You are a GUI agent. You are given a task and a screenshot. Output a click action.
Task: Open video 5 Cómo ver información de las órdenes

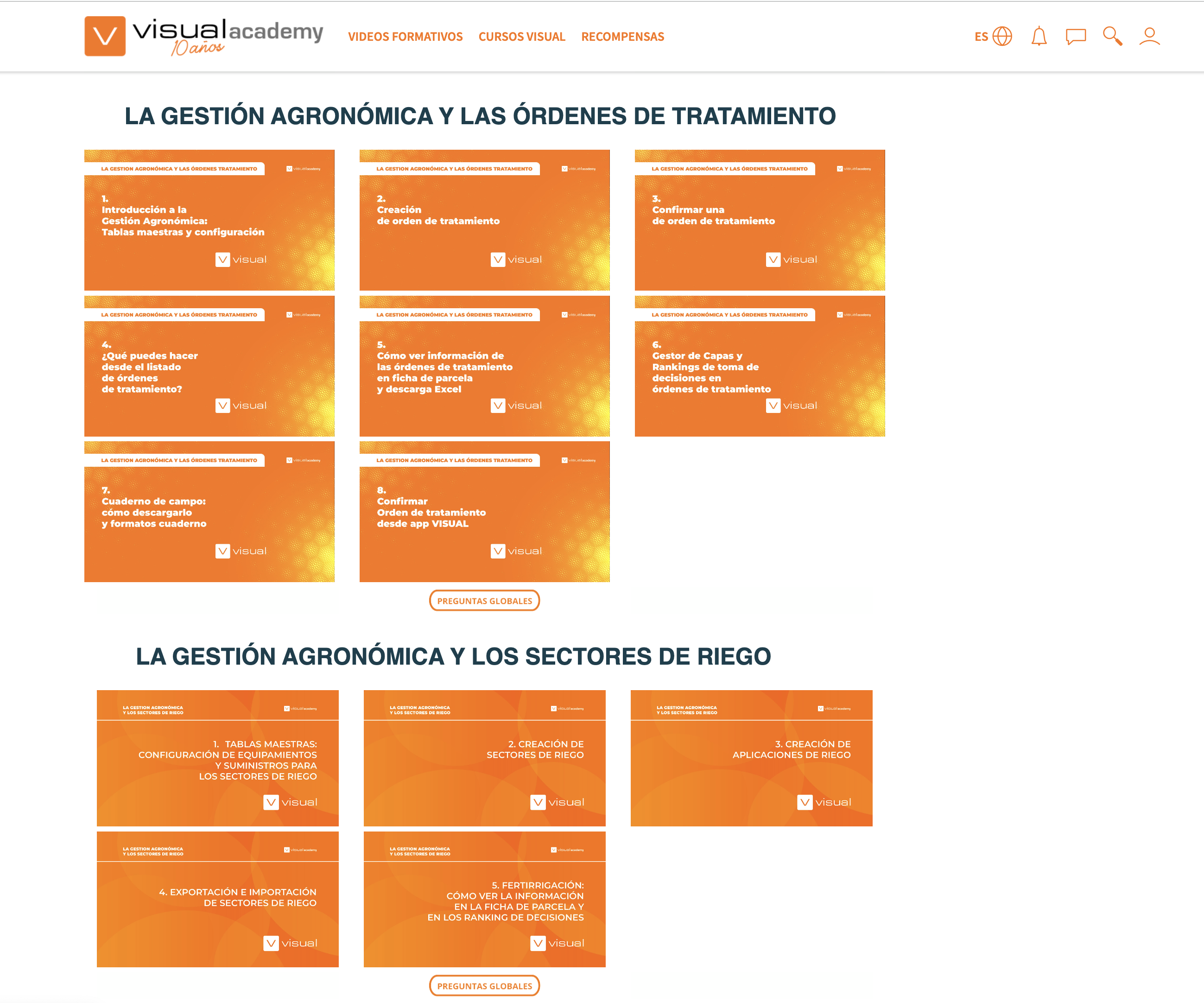click(484, 366)
